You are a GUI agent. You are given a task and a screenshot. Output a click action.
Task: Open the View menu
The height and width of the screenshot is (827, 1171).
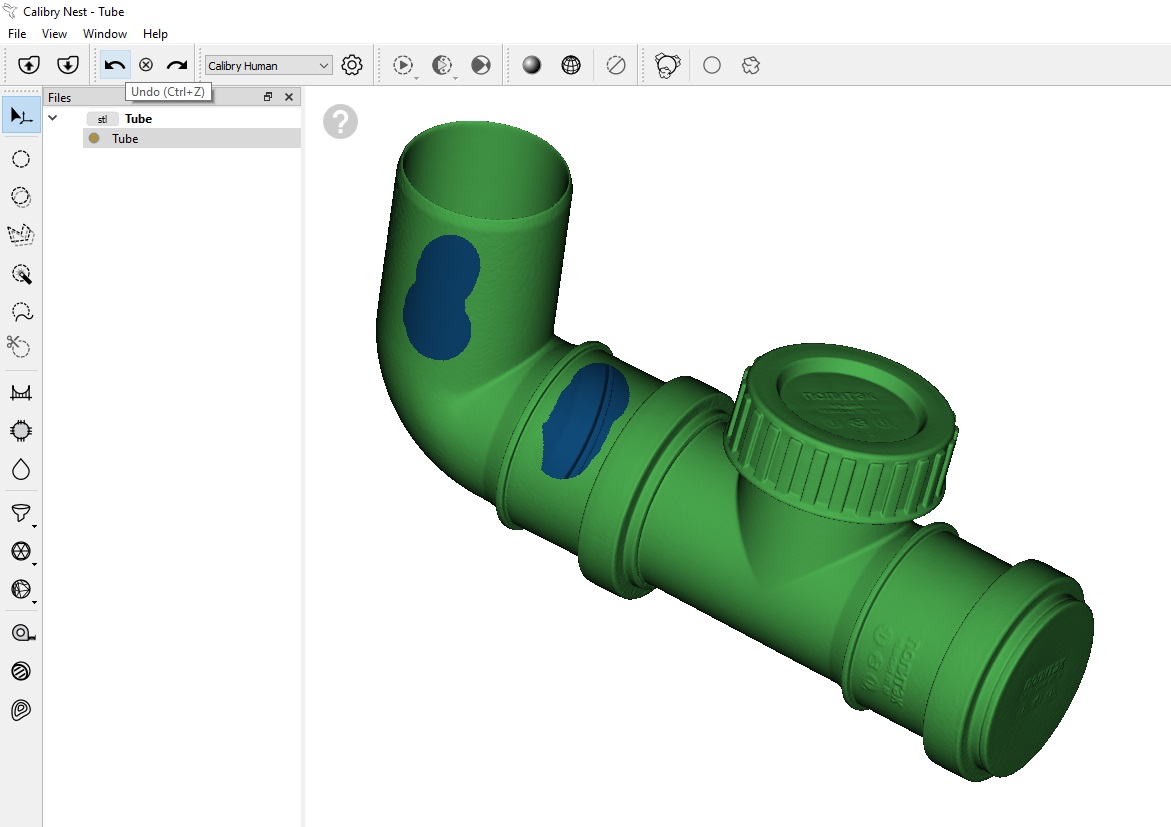click(54, 34)
